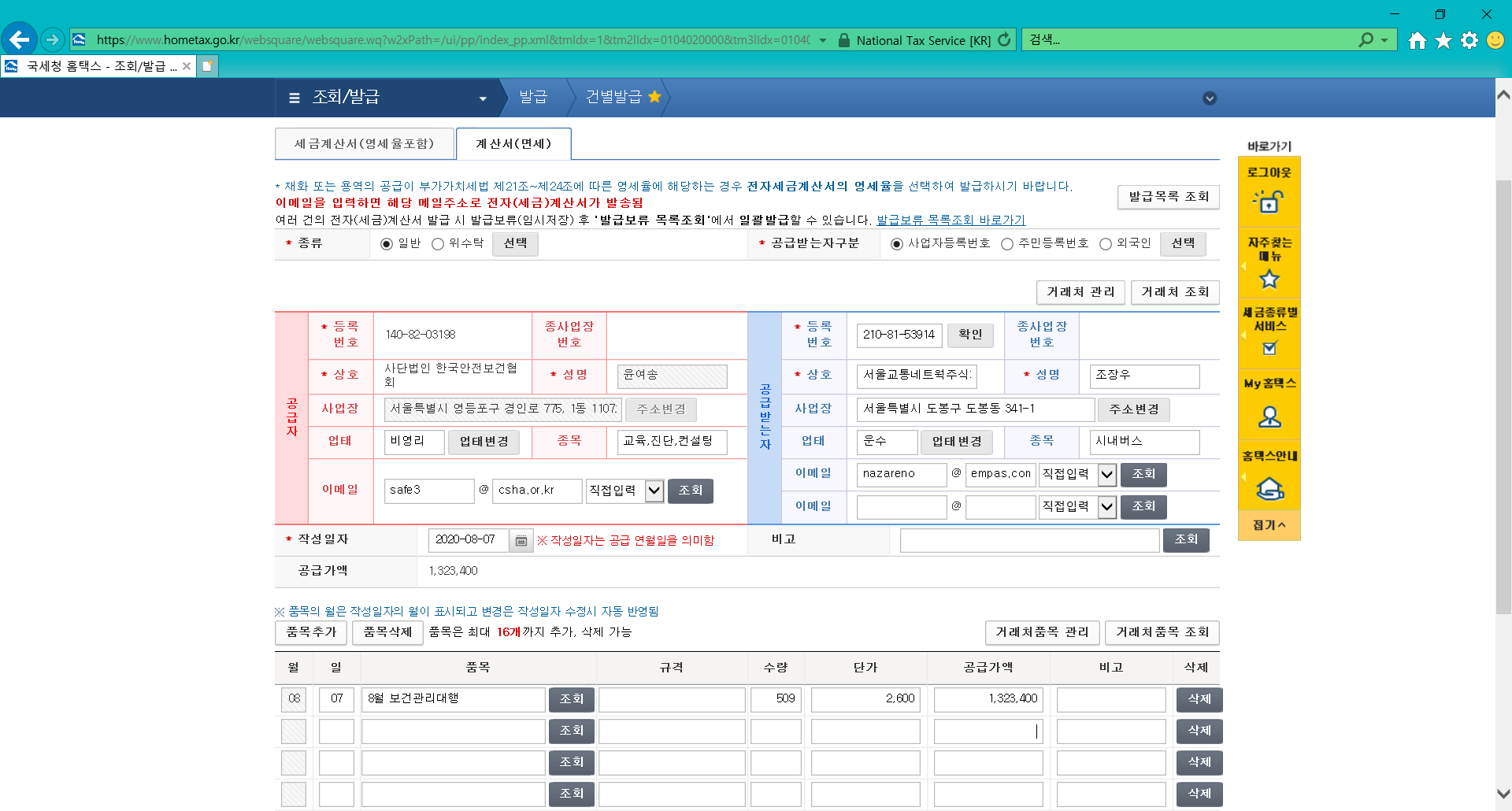Image resolution: width=1512 pixels, height=811 pixels.
Task: Click the yellow star next to 건별발급
Action: [654, 97]
